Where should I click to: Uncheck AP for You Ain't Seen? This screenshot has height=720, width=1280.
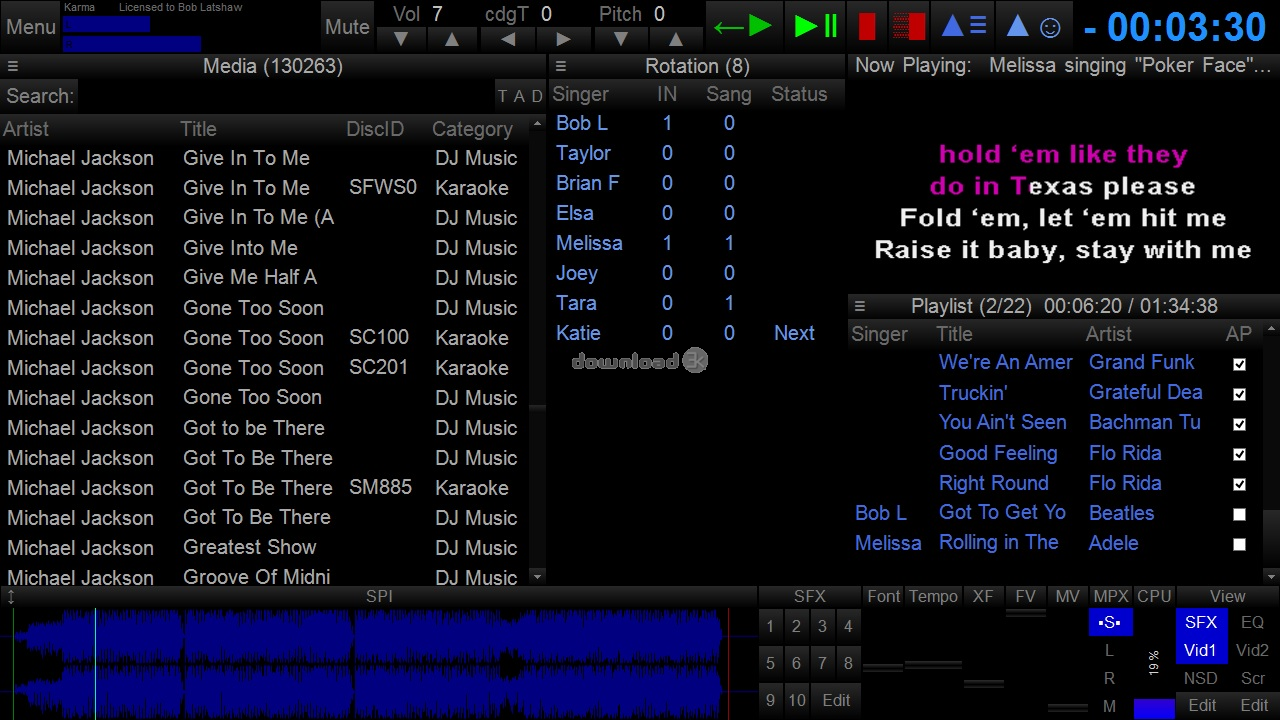point(1239,424)
